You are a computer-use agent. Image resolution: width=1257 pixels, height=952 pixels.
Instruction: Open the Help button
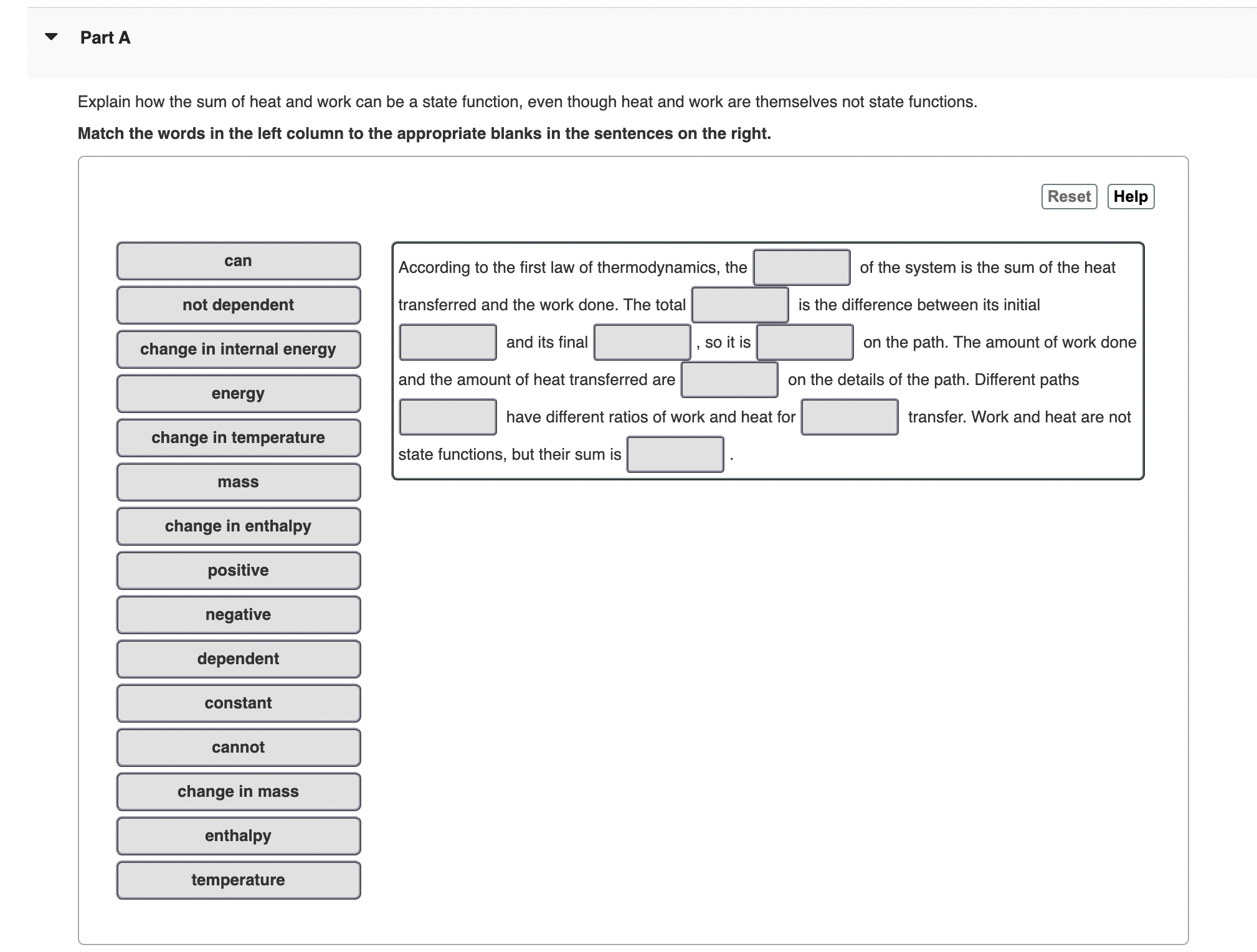tap(1130, 196)
